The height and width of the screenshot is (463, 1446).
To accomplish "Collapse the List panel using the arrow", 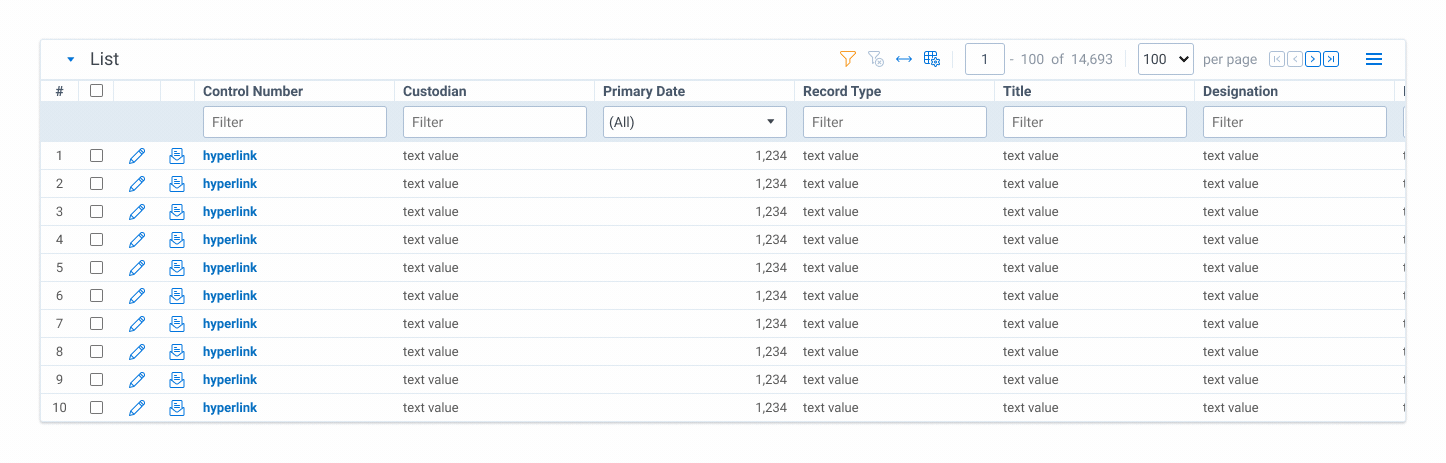I will (70, 60).
